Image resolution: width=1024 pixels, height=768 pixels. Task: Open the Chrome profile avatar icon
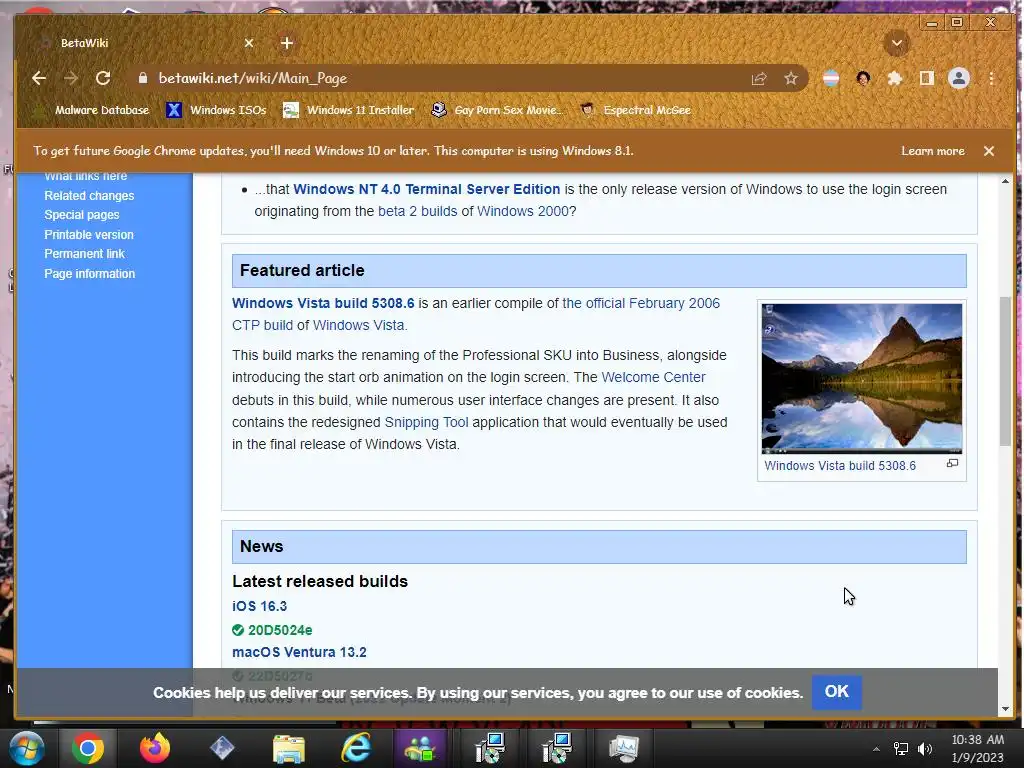coord(959,78)
